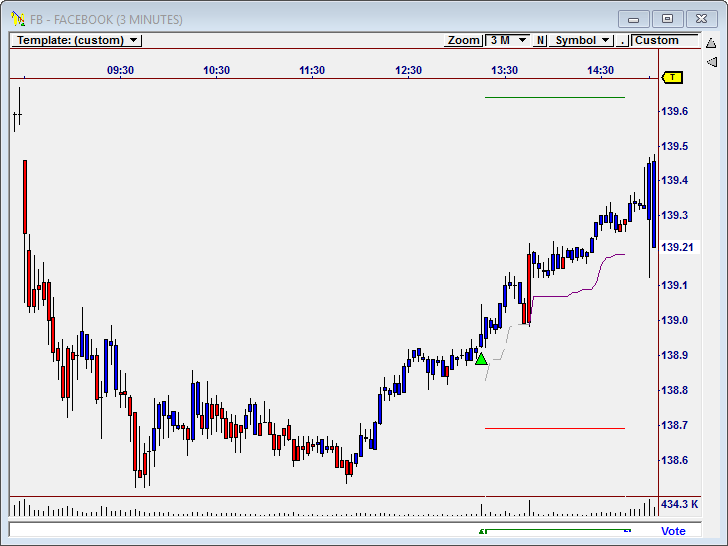Click the 139.6 price axis label
This screenshot has height=546, width=728.
[x=674, y=111]
